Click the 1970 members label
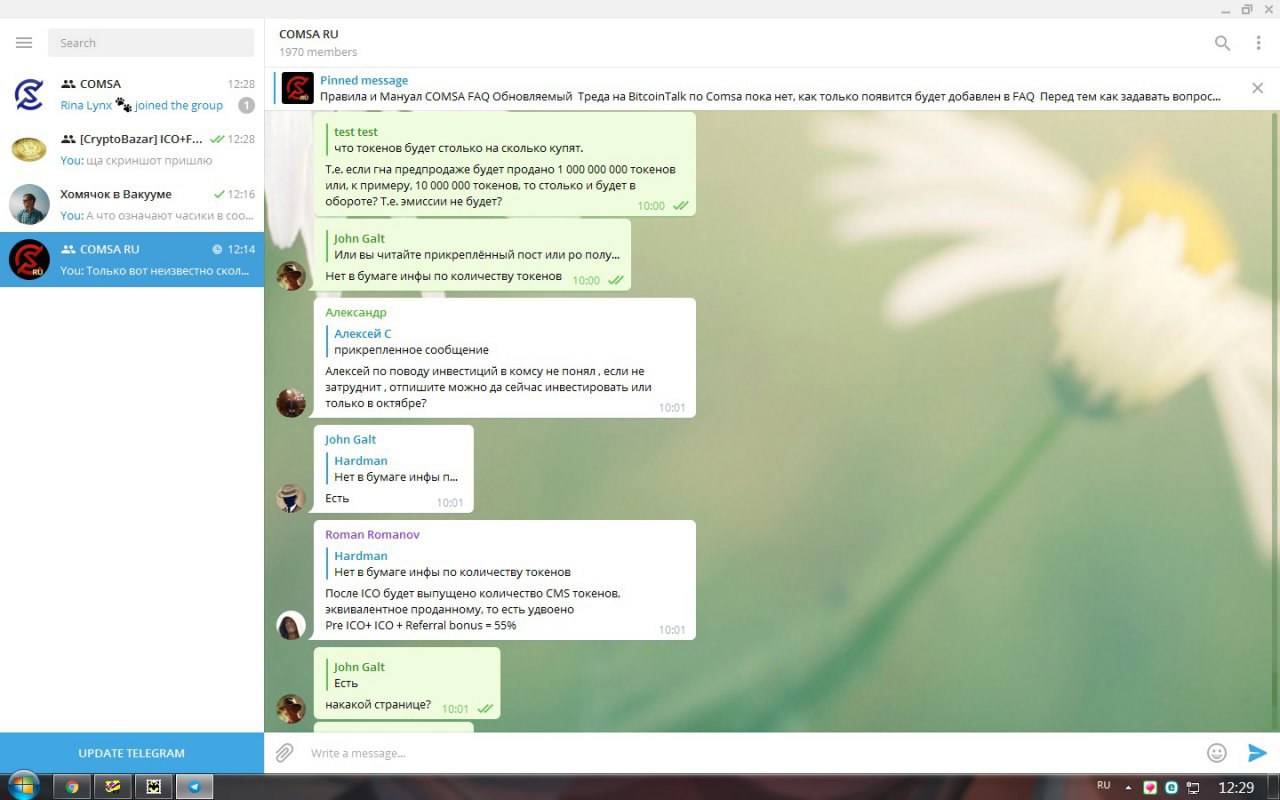The image size is (1280, 800). pyautogui.click(x=318, y=52)
